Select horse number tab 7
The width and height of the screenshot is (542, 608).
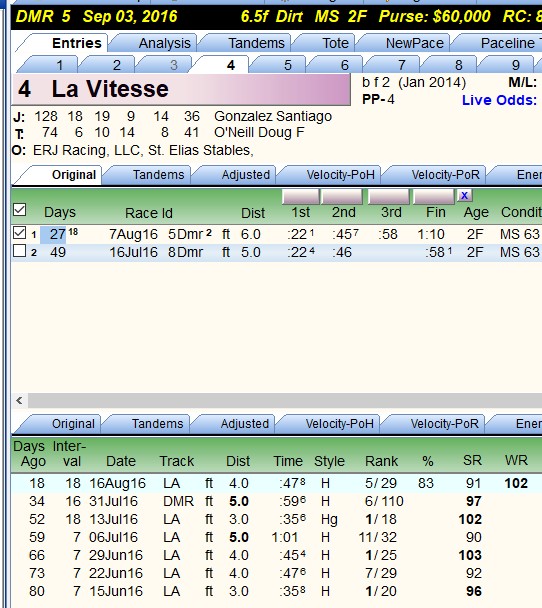point(401,65)
